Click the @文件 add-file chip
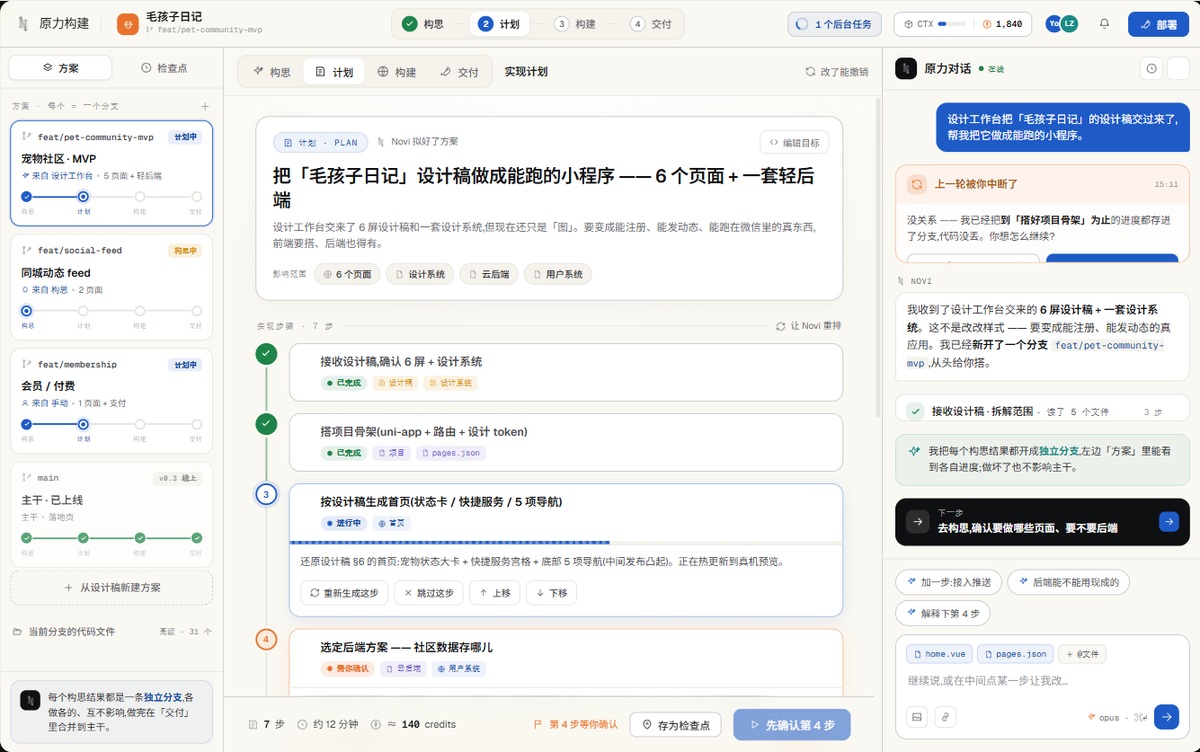1200x752 pixels. point(1083,654)
